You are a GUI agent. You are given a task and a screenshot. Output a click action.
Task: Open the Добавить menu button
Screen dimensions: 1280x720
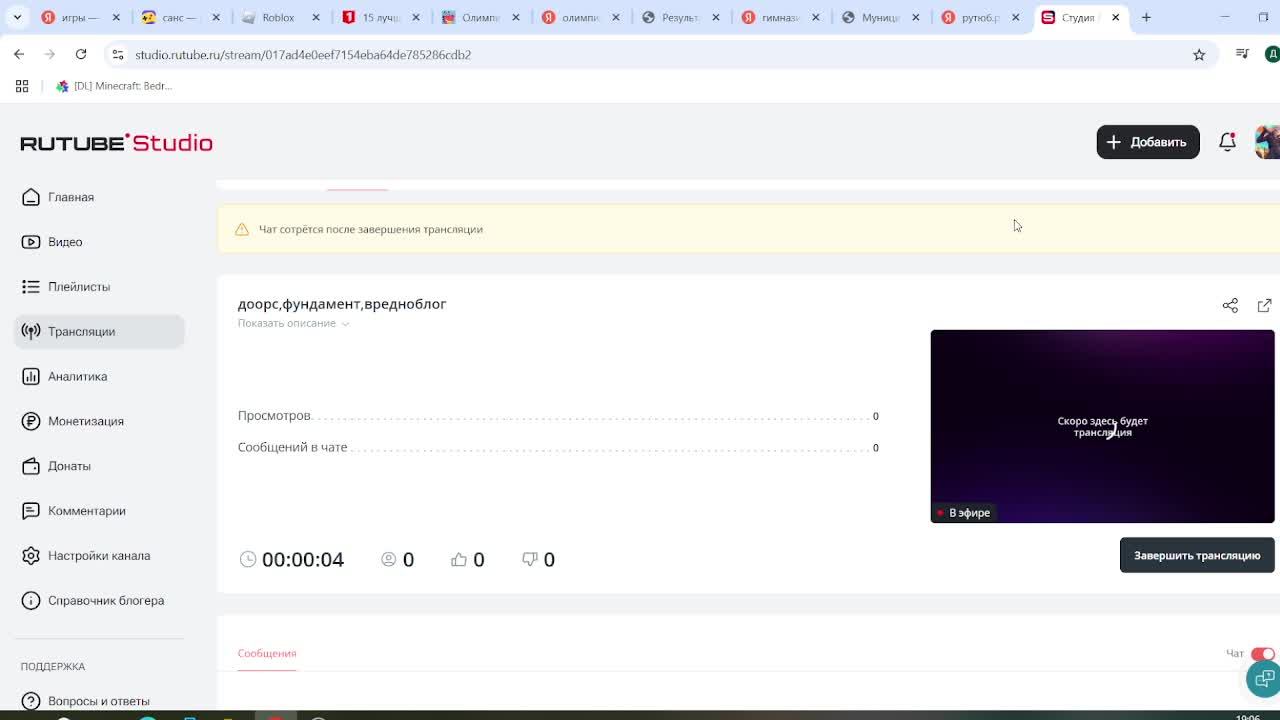pos(1148,142)
